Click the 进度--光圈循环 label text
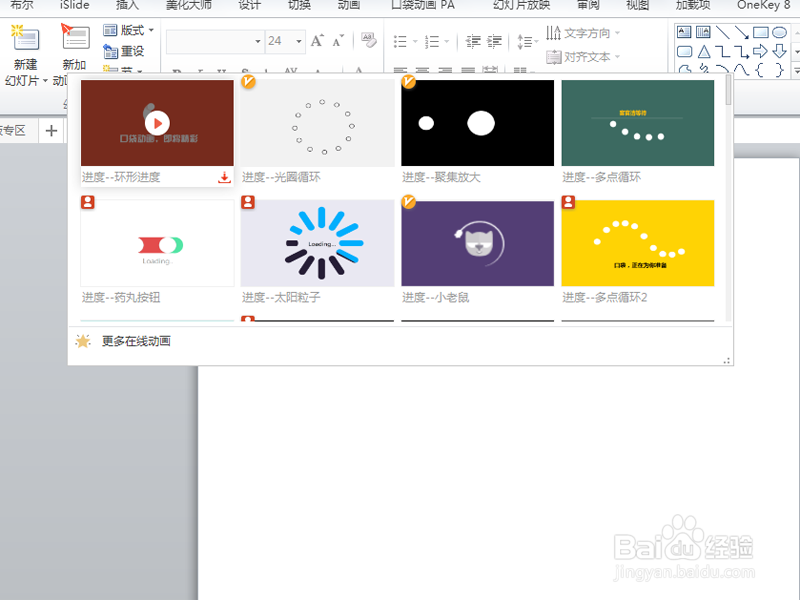 (x=281, y=177)
